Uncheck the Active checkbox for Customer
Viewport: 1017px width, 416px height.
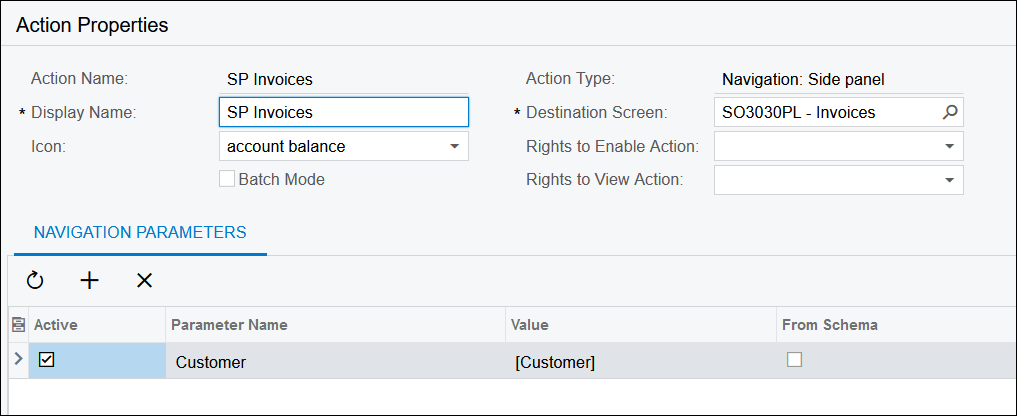tap(46, 360)
